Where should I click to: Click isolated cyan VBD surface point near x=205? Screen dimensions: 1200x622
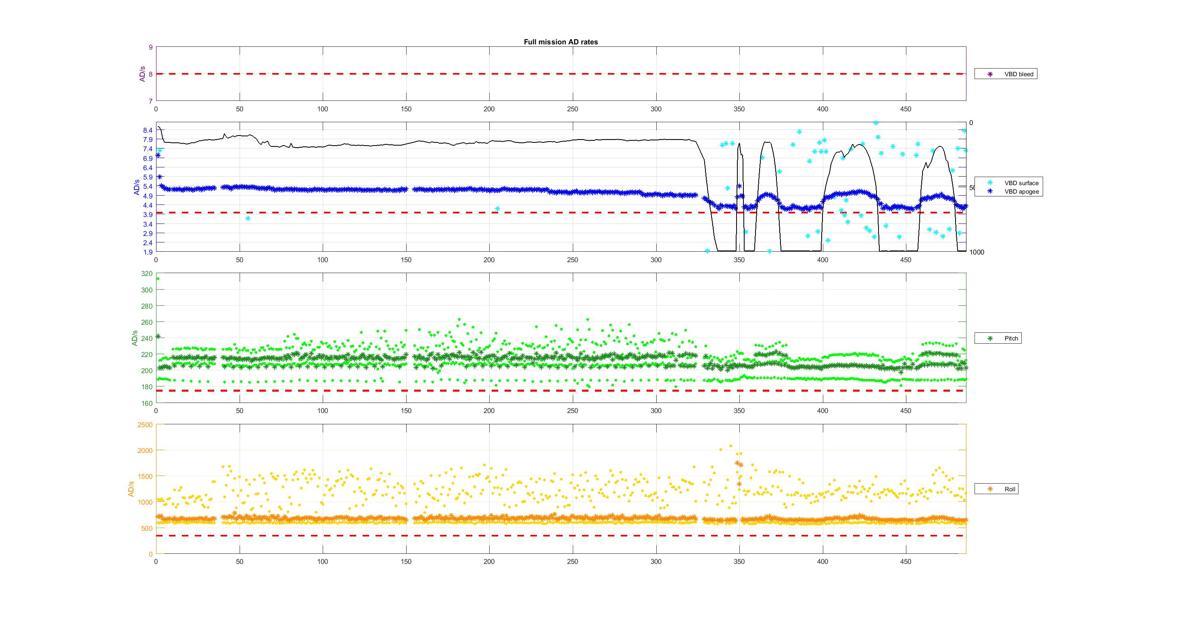coord(497,208)
